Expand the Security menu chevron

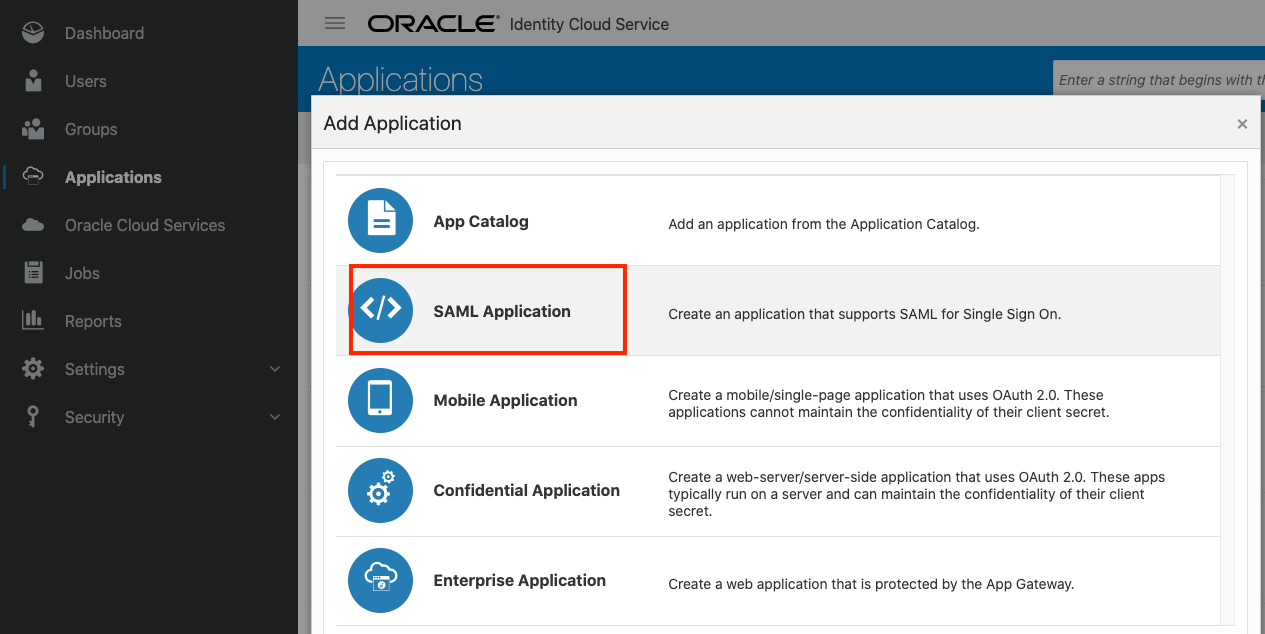pyautogui.click(x=275, y=417)
